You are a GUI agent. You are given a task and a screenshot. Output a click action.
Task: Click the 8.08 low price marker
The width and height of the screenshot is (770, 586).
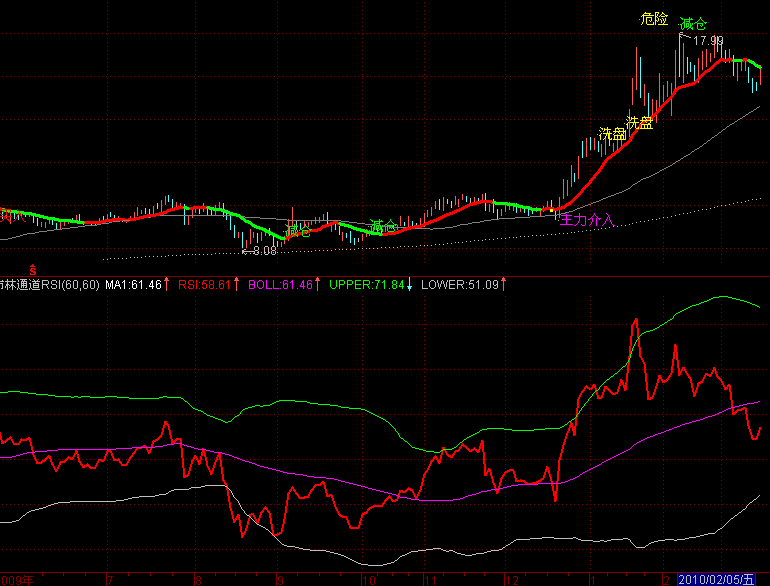tap(261, 251)
